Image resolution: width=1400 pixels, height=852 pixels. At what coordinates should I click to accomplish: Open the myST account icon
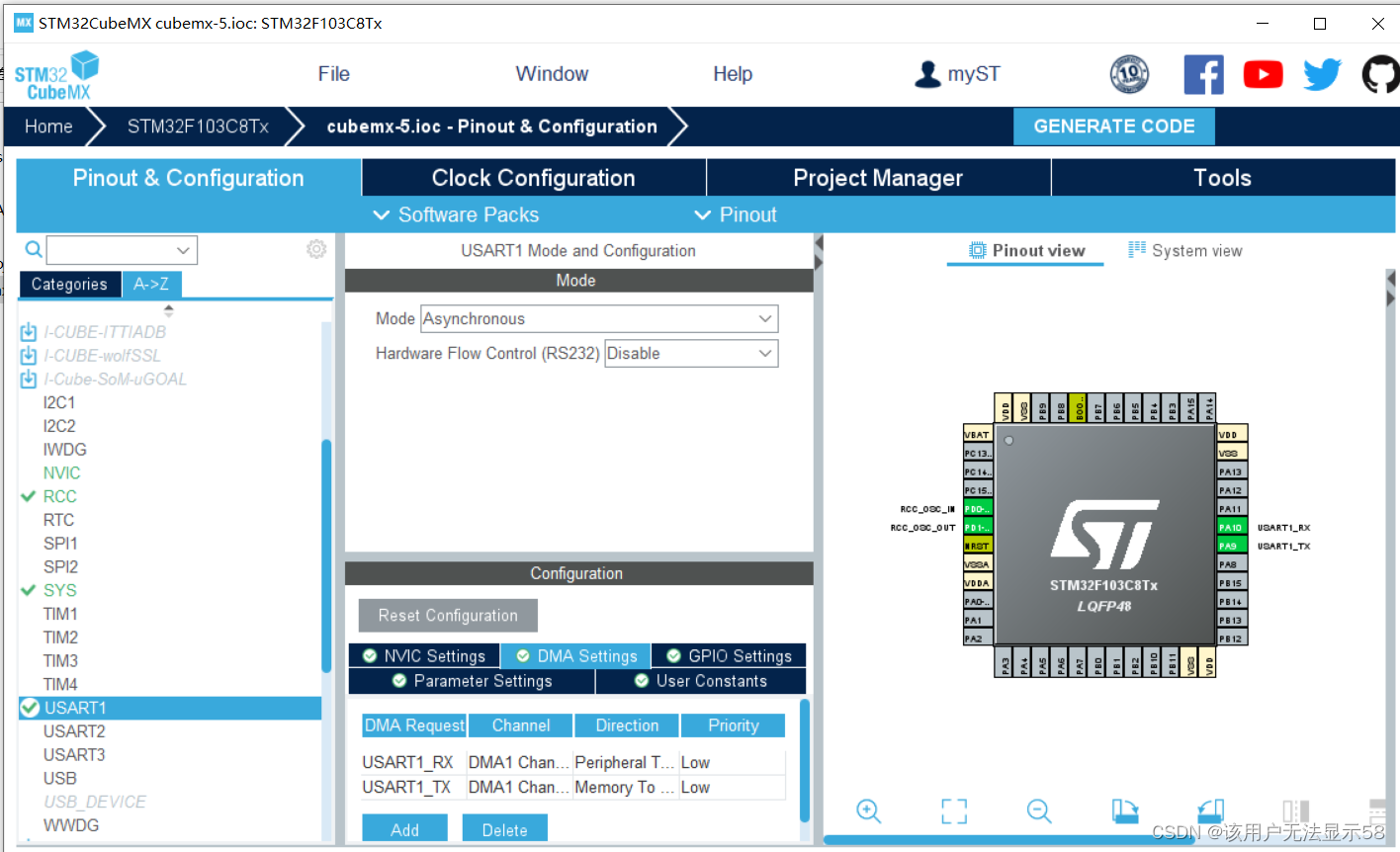click(927, 74)
